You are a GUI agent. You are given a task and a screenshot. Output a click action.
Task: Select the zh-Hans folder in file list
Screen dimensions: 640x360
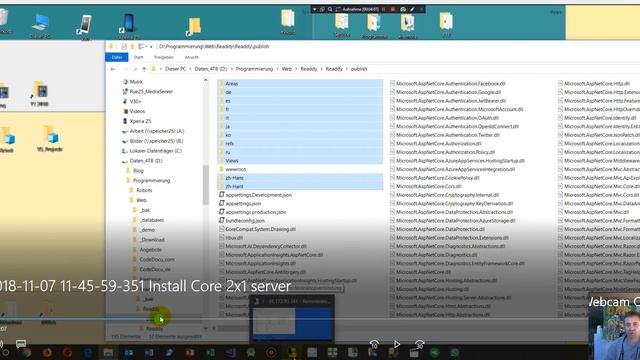(x=300, y=178)
